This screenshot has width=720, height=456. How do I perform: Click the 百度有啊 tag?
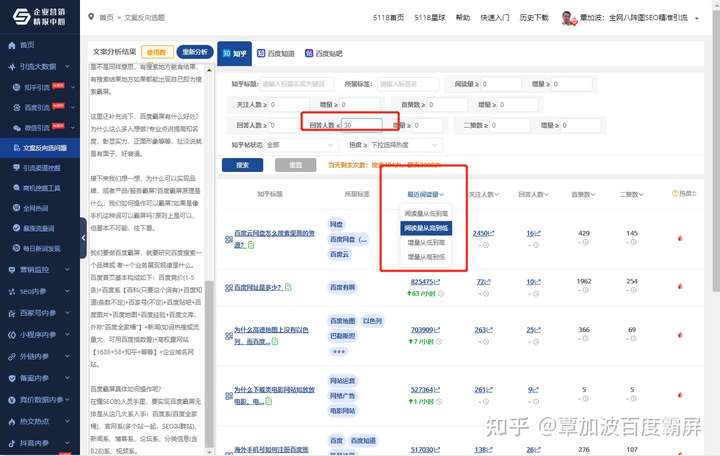coord(343,287)
